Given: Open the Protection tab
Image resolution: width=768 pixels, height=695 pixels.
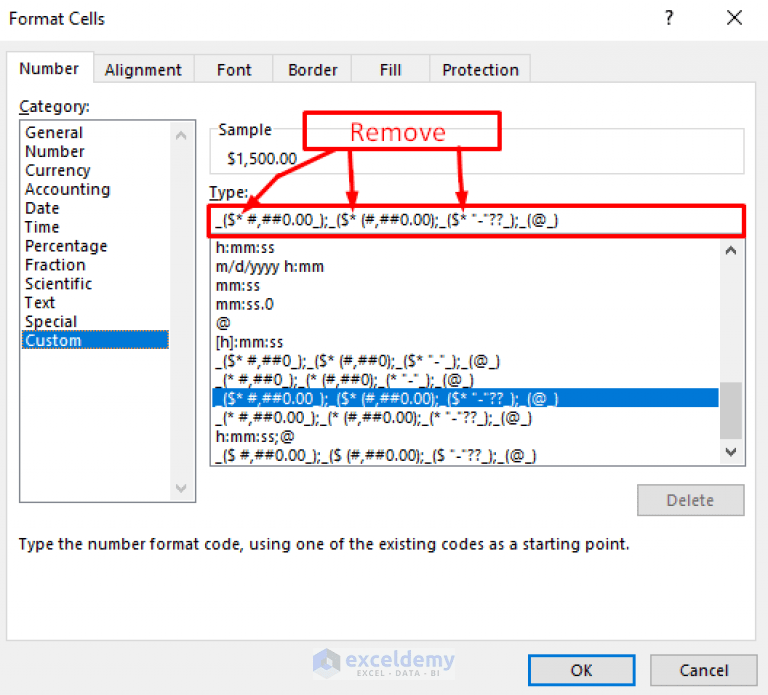Looking at the screenshot, I should (480, 70).
